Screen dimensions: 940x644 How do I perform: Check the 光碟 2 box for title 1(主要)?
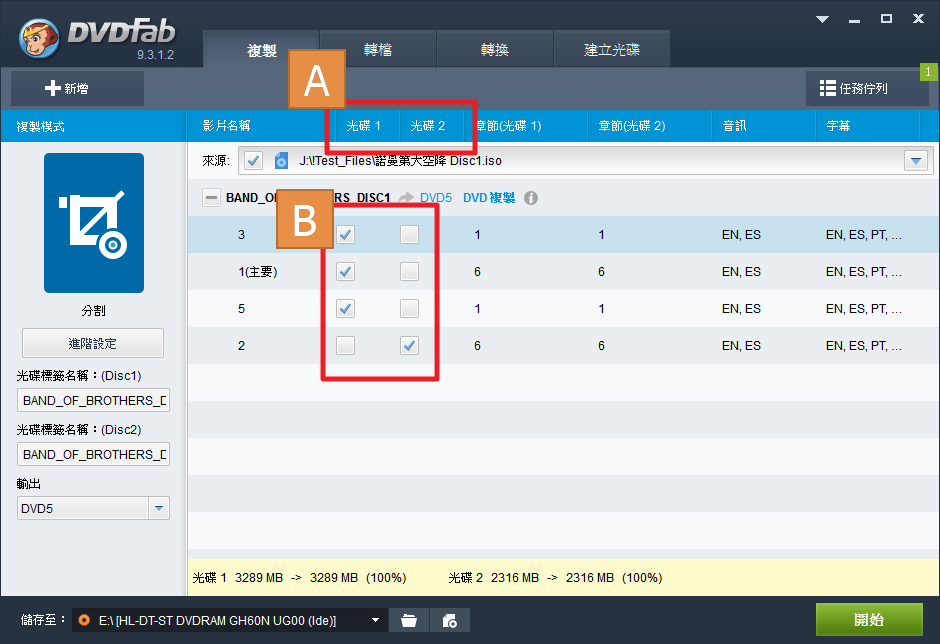tap(409, 272)
